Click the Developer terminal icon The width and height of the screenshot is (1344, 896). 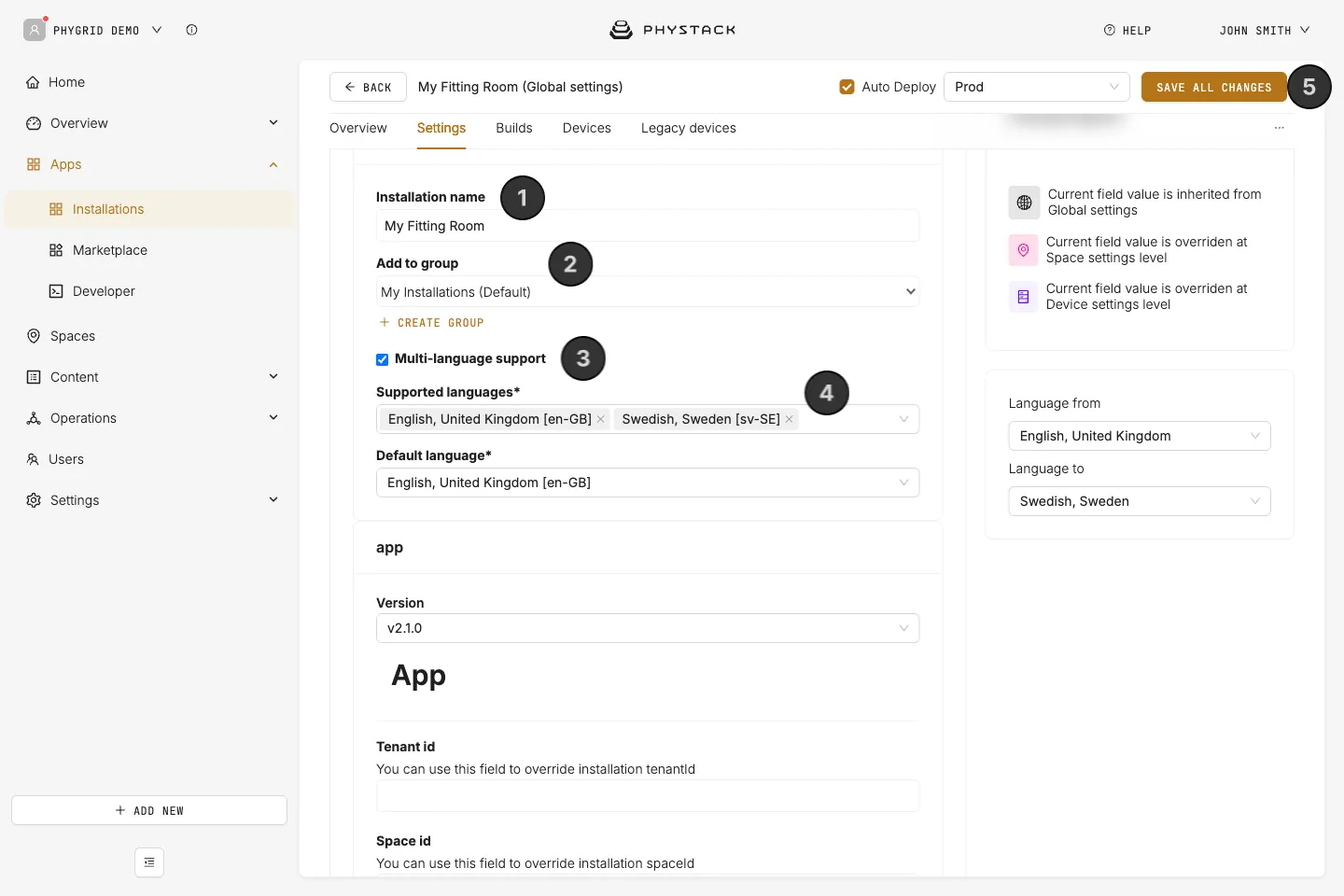56,291
